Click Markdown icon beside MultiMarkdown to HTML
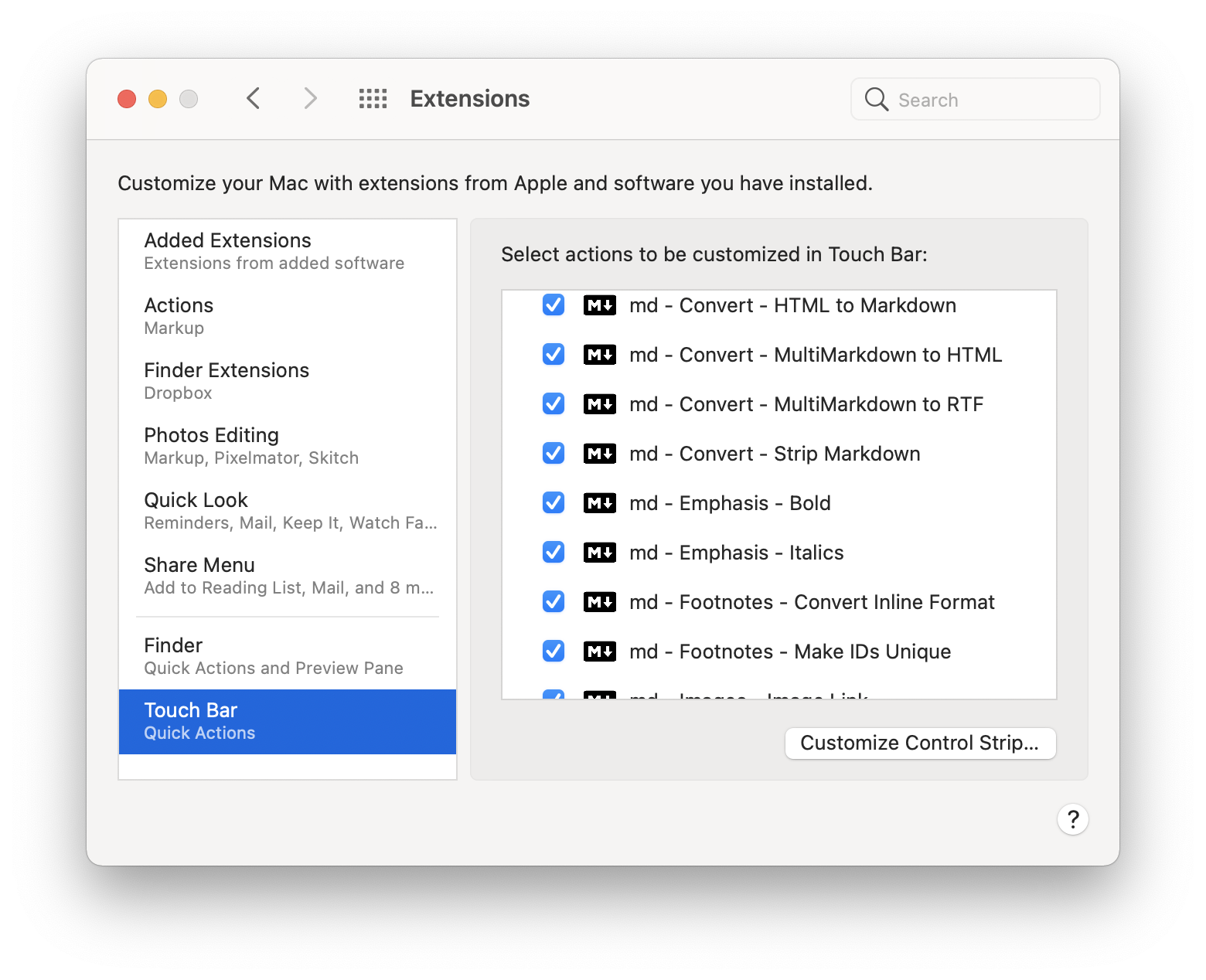This screenshot has height=980, width=1206. pos(600,355)
